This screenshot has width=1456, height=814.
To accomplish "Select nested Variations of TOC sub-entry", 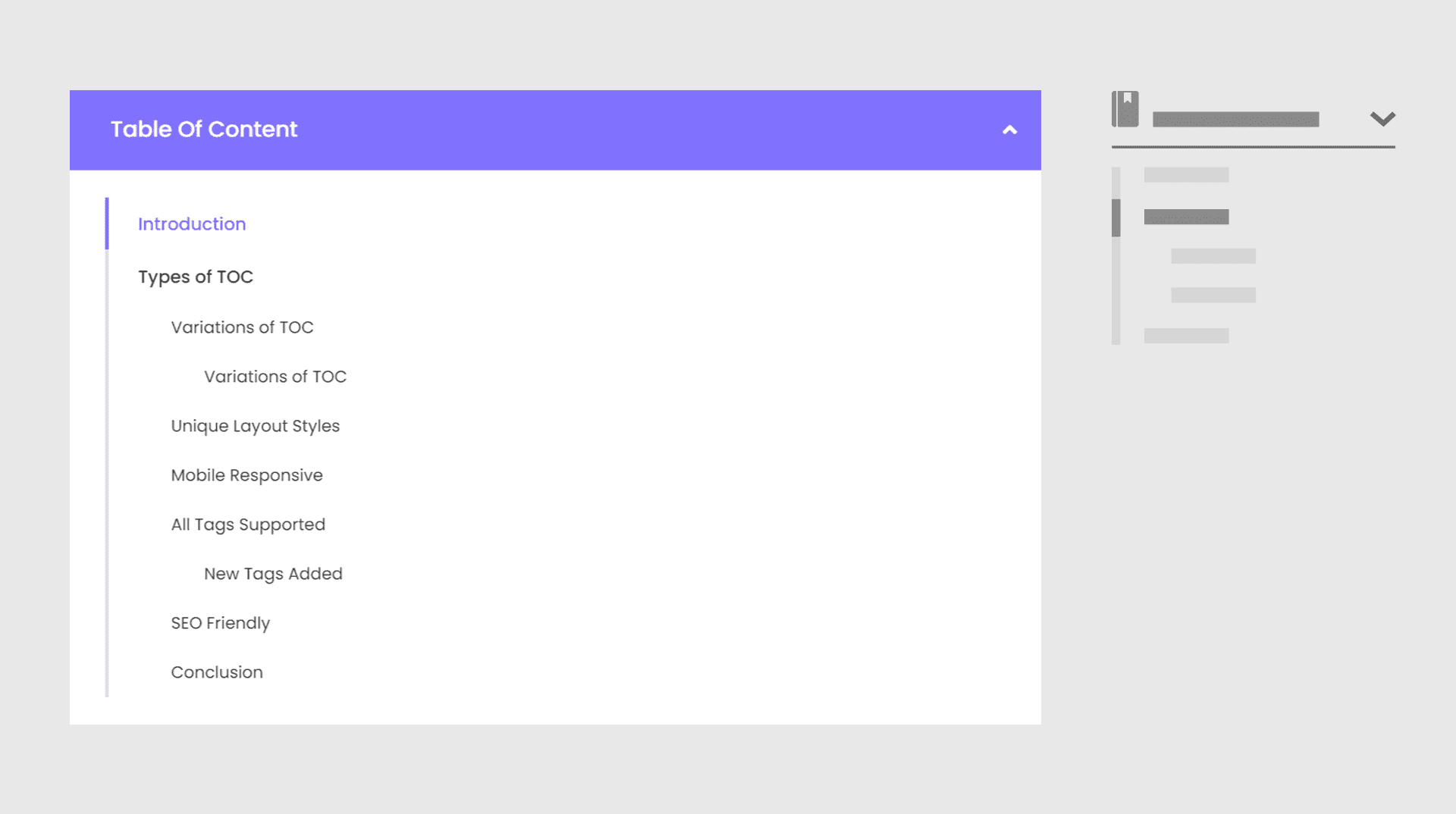I will (x=275, y=377).
